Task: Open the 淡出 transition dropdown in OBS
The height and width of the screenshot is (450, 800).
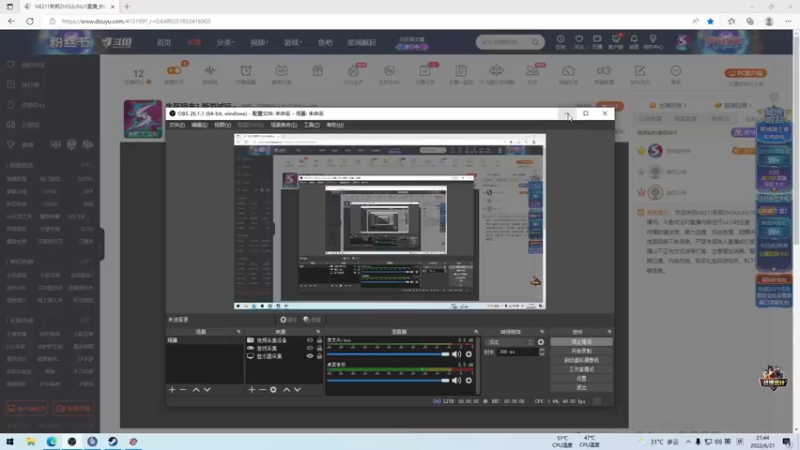Action: coord(510,342)
